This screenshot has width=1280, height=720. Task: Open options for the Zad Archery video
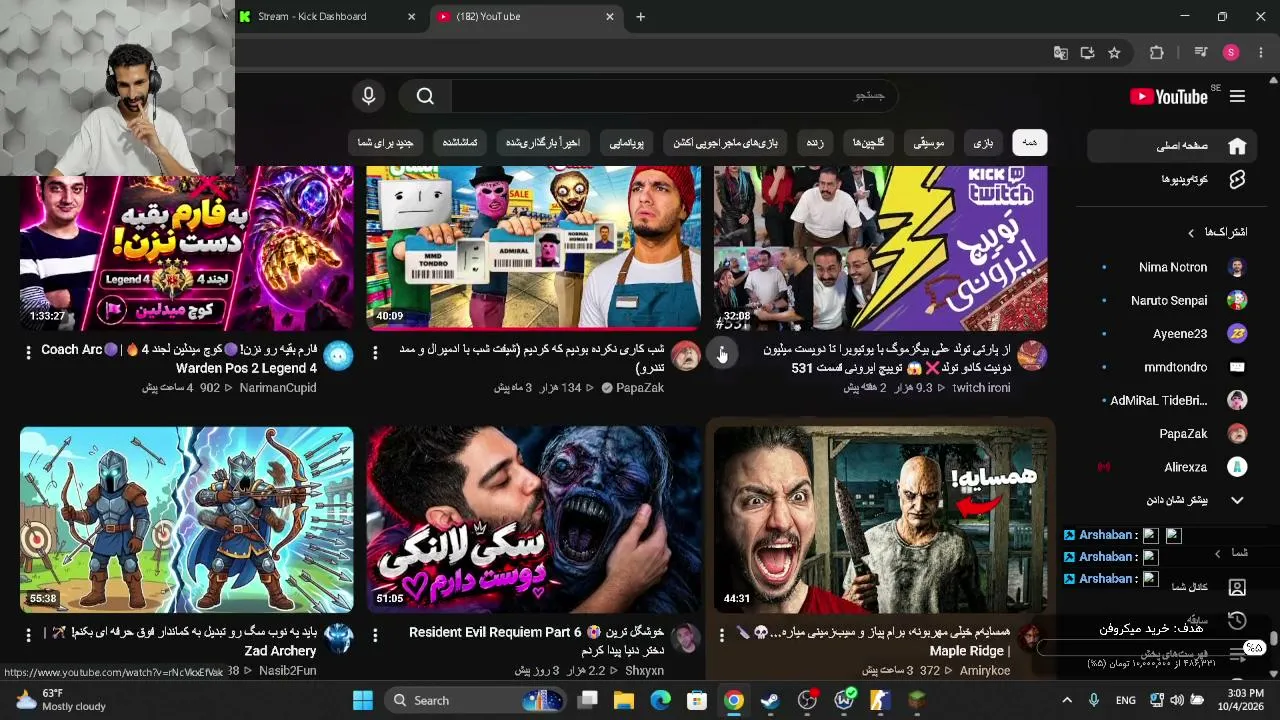pyautogui.click(x=28, y=635)
